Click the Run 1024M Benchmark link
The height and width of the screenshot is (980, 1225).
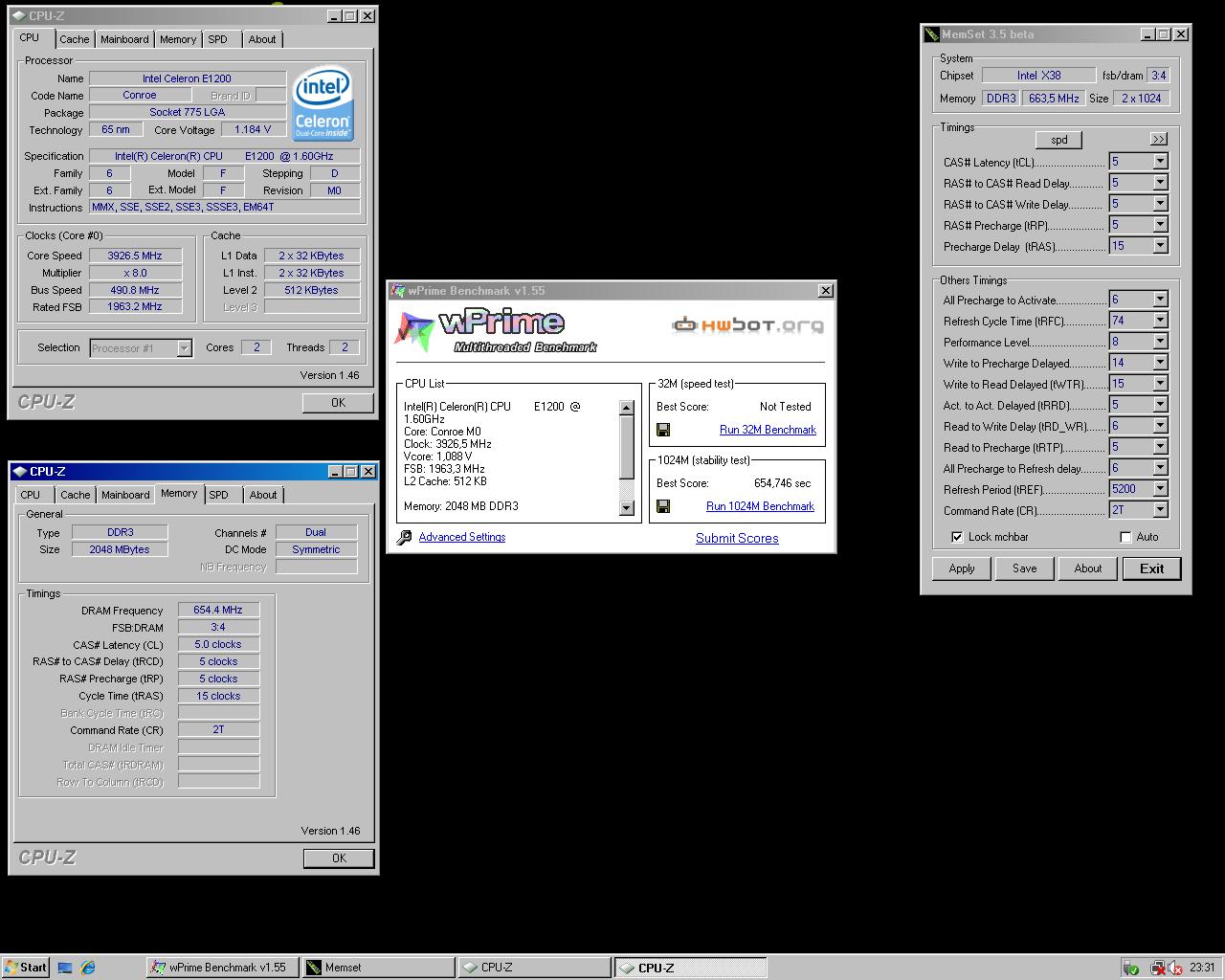coord(760,506)
